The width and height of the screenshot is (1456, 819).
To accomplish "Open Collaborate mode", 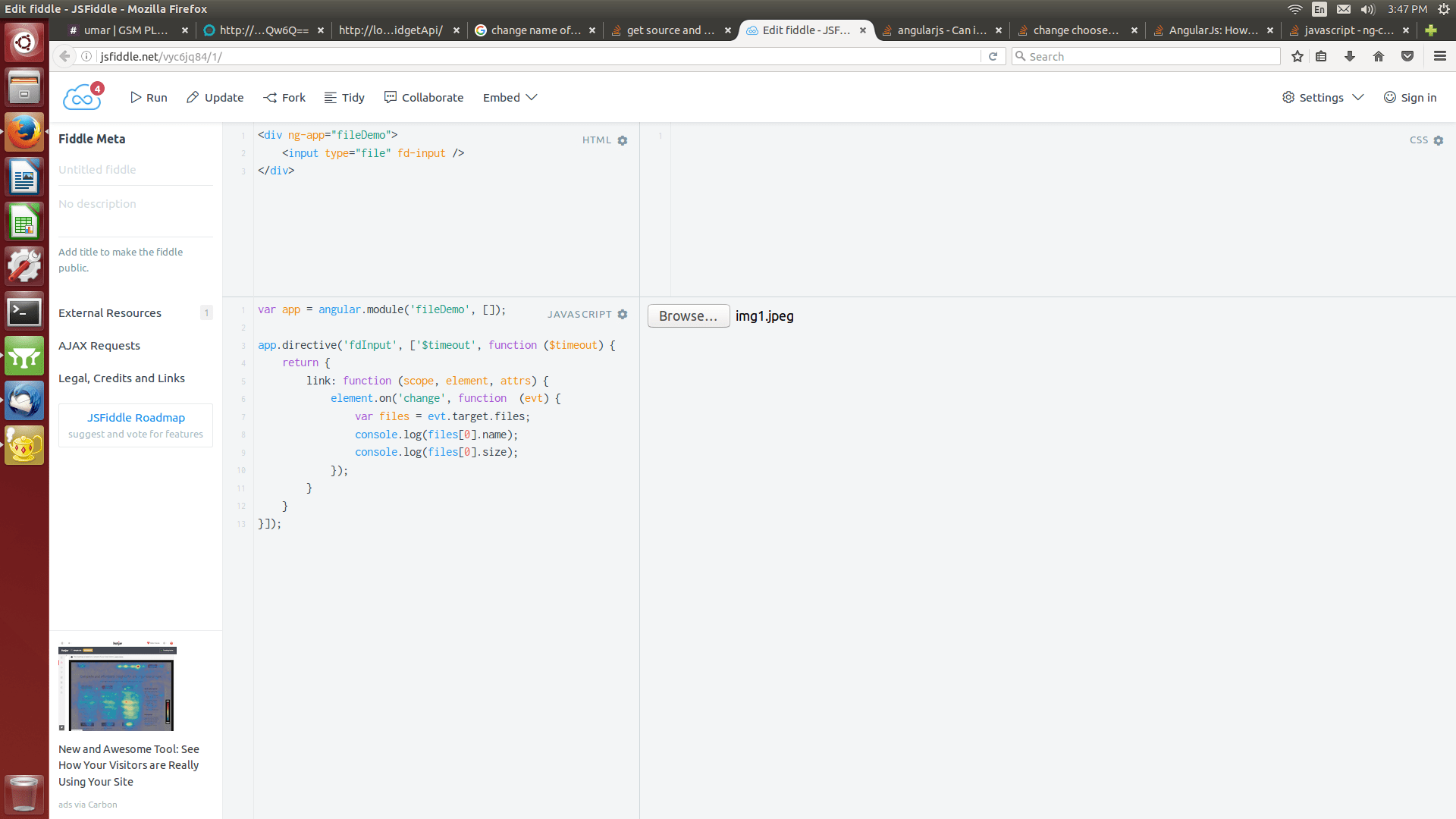I will [423, 97].
